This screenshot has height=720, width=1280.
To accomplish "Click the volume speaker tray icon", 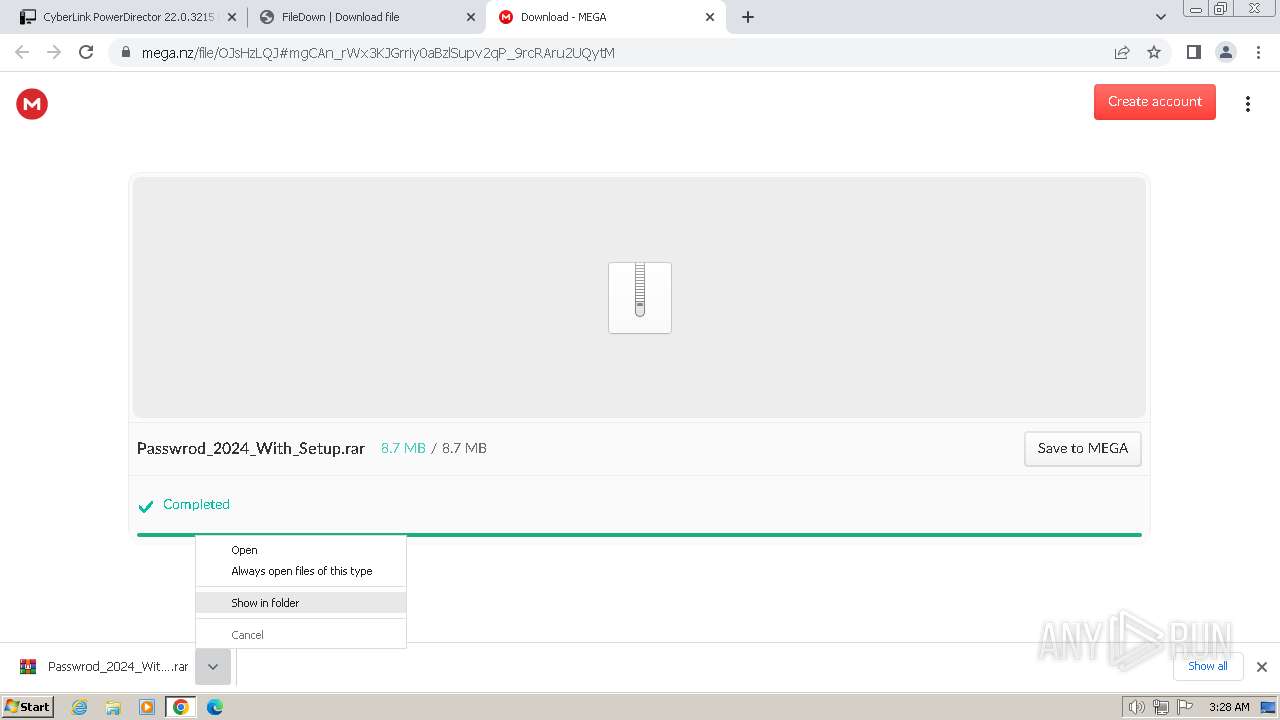I will click(1136, 707).
